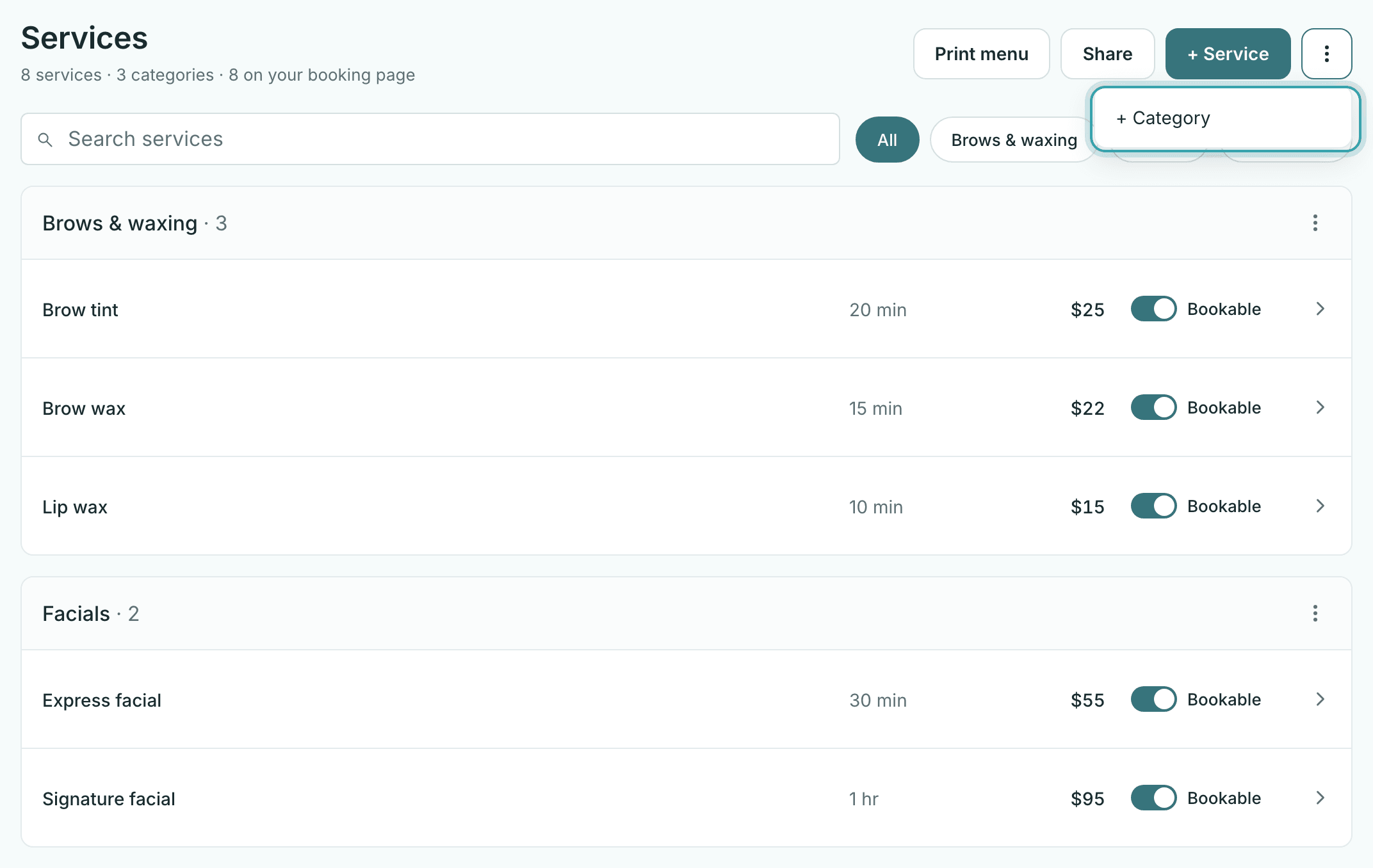Focus the Search services field
1373x868 pixels.
(x=430, y=139)
